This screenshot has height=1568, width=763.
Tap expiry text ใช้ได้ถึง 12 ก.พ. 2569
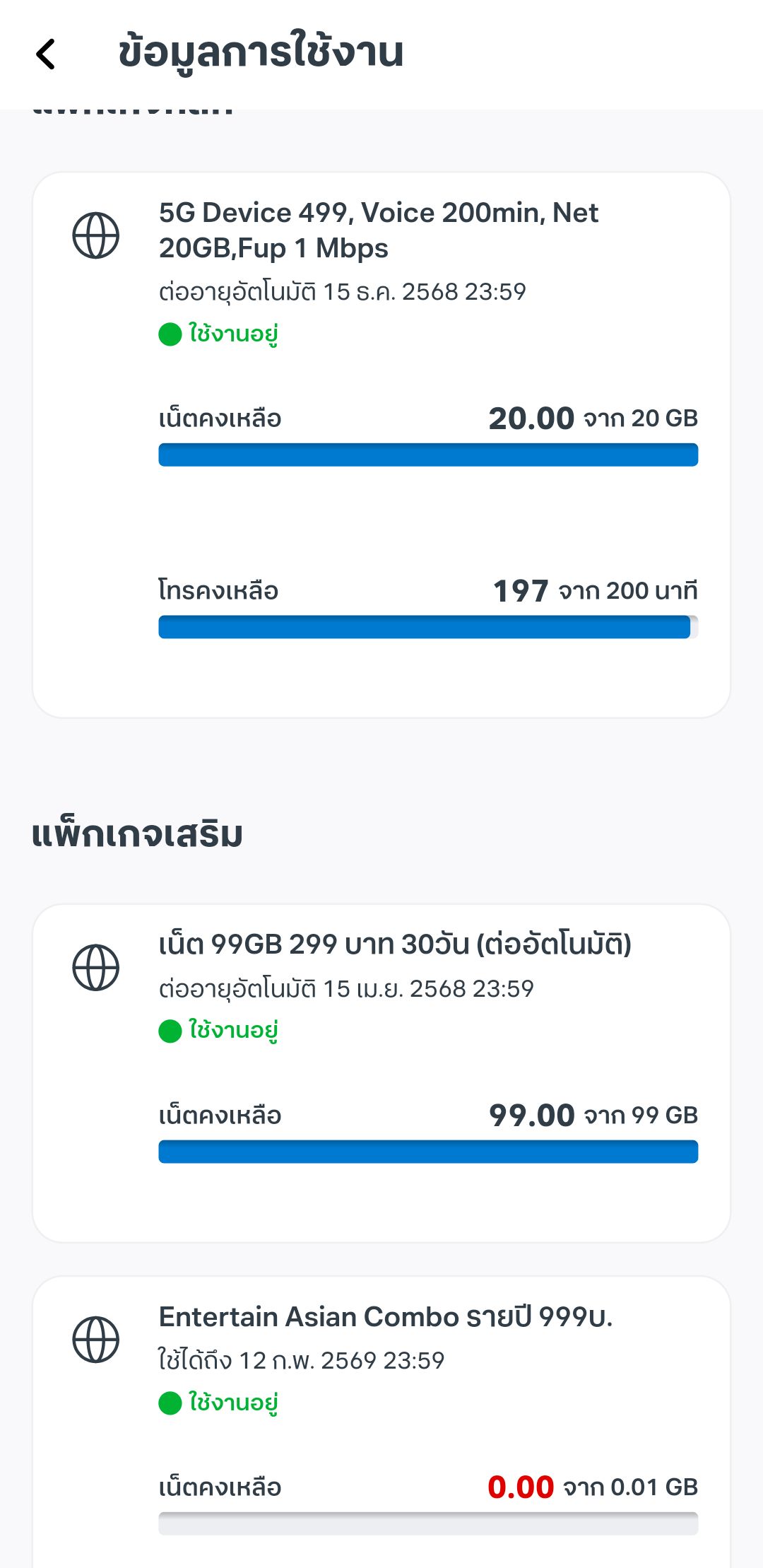coord(301,1360)
